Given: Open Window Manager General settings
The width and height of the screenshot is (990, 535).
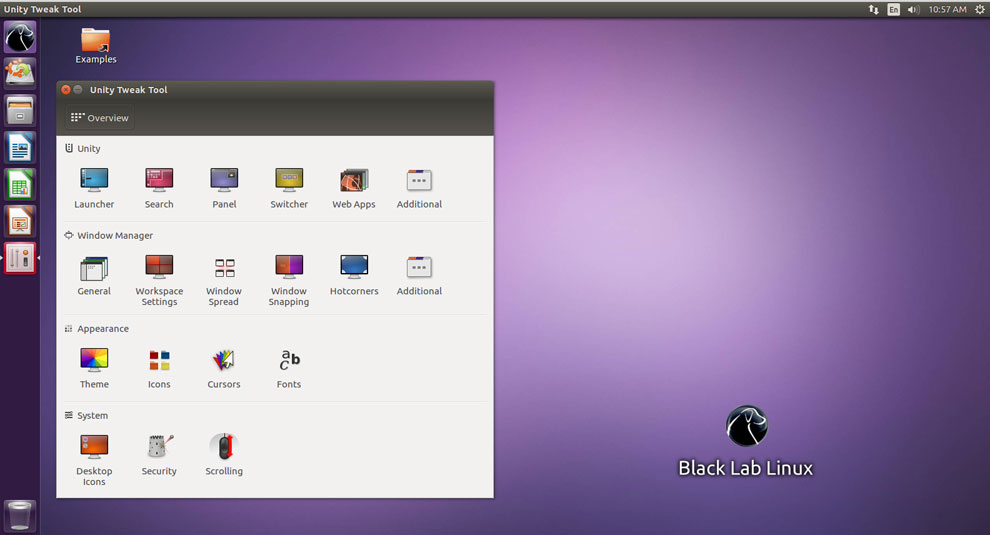Looking at the screenshot, I should pos(94,275).
